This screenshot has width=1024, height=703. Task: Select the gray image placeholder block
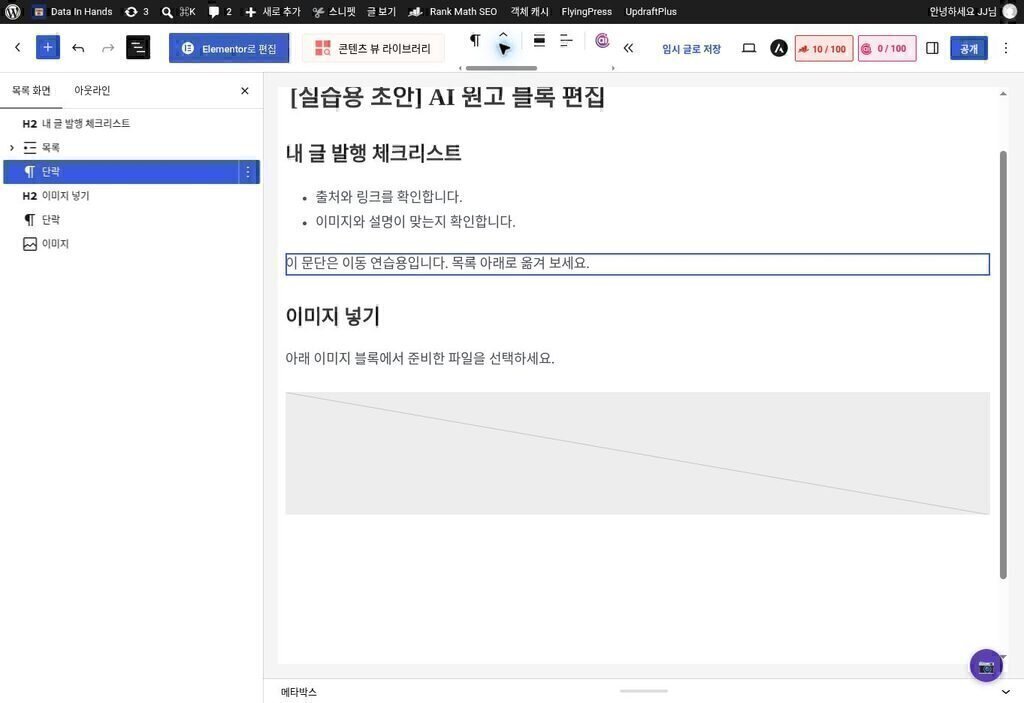click(x=637, y=453)
